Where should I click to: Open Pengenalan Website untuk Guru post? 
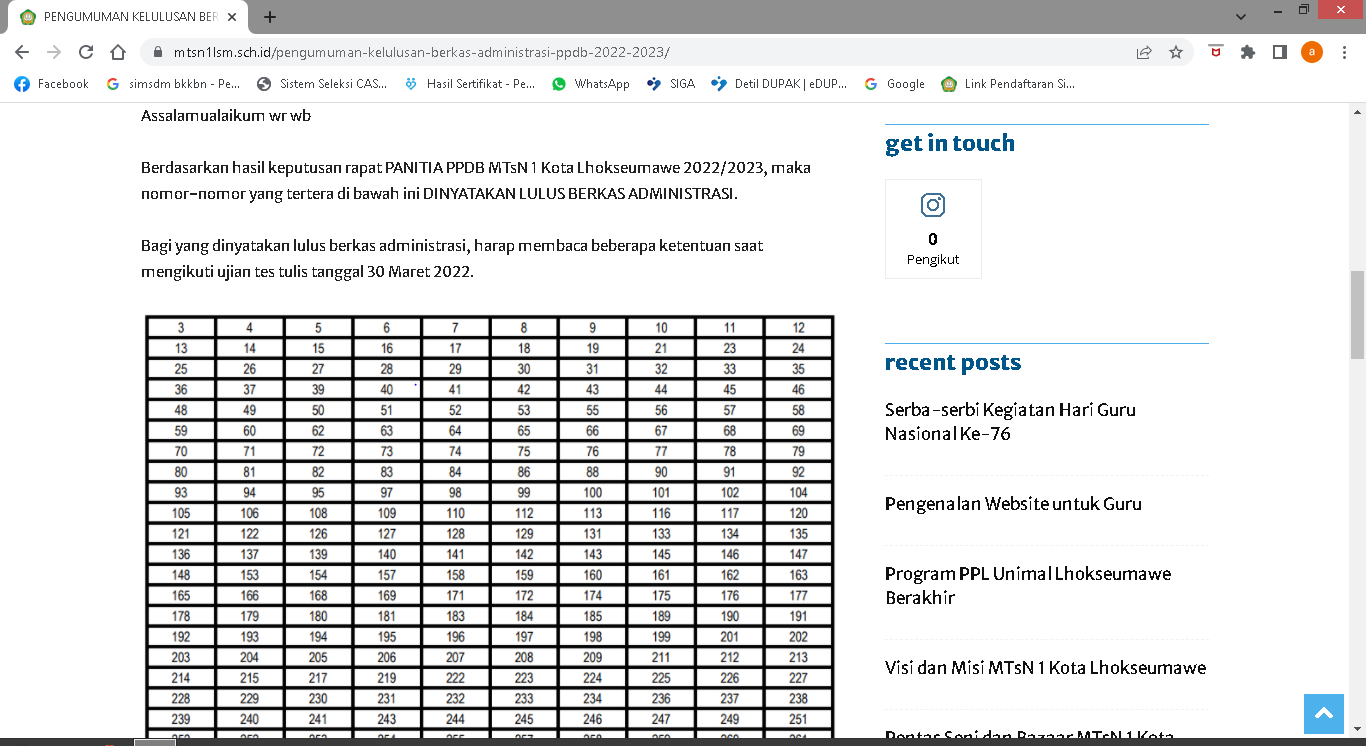(1013, 504)
